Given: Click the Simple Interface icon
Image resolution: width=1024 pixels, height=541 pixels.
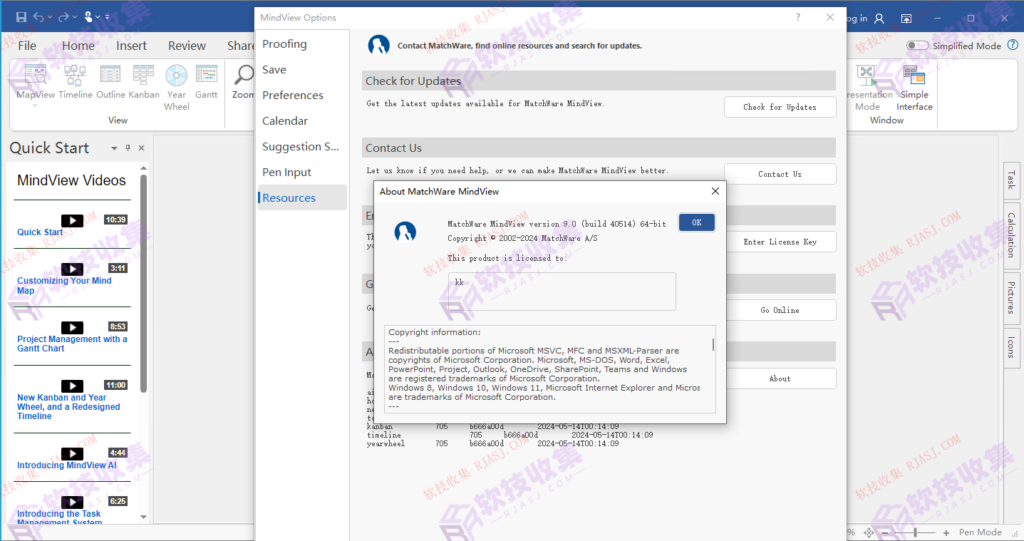Looking at the screenshot, I should point(914,86).
